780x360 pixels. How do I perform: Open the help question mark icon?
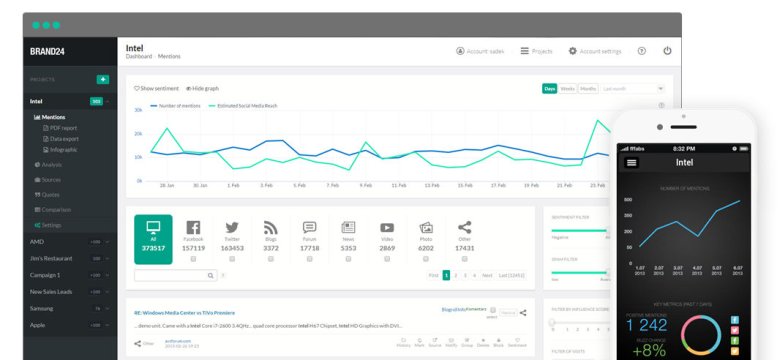(x=642, y=51)
